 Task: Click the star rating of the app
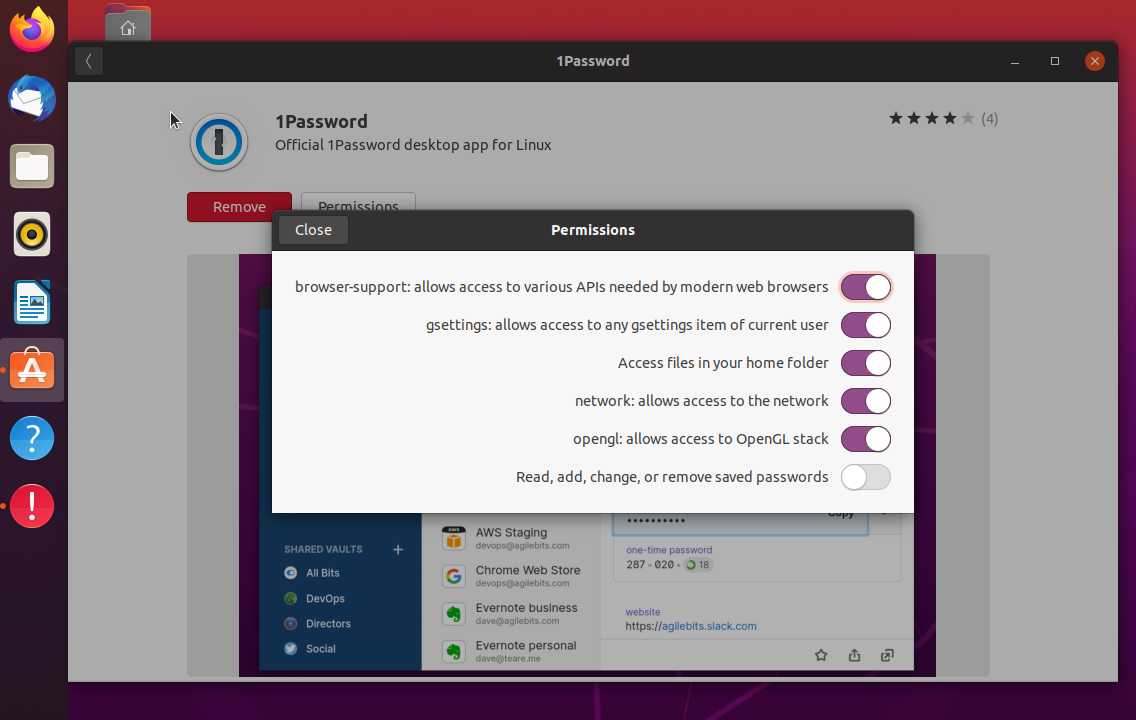click(931, 118)
